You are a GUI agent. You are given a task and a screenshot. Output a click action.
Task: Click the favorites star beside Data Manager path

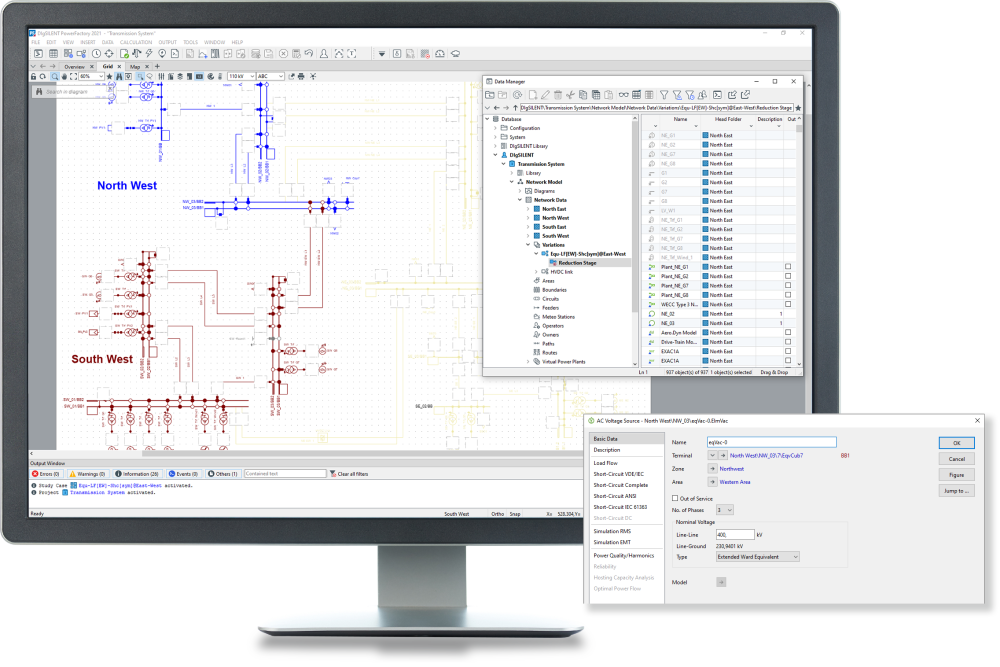click(x=798, y=108)
